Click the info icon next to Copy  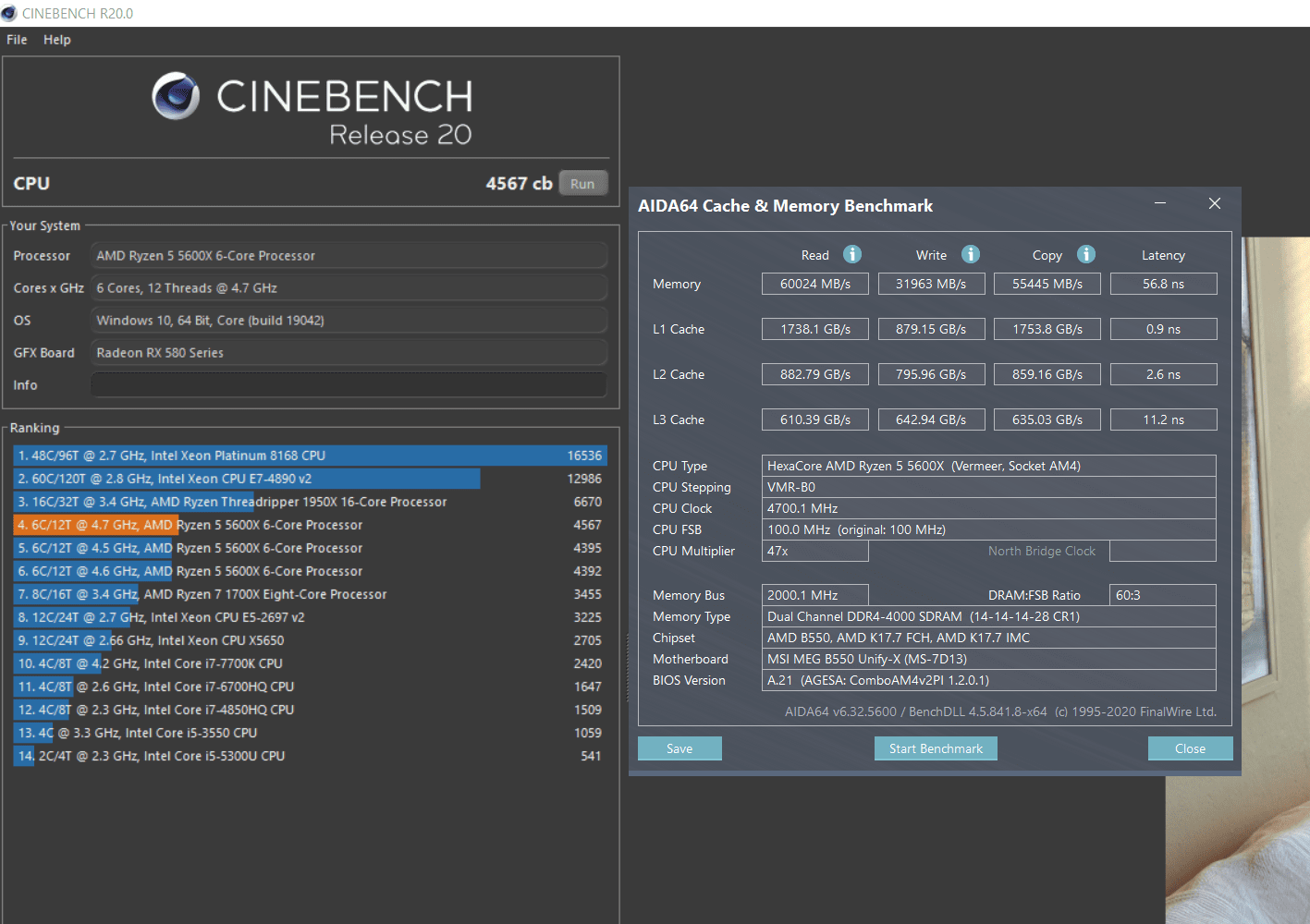(x=1086, y=254)
